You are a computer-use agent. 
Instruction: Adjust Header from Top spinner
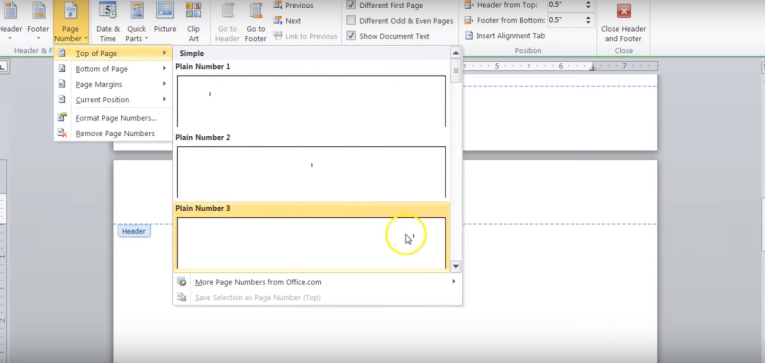coord(588,5)
